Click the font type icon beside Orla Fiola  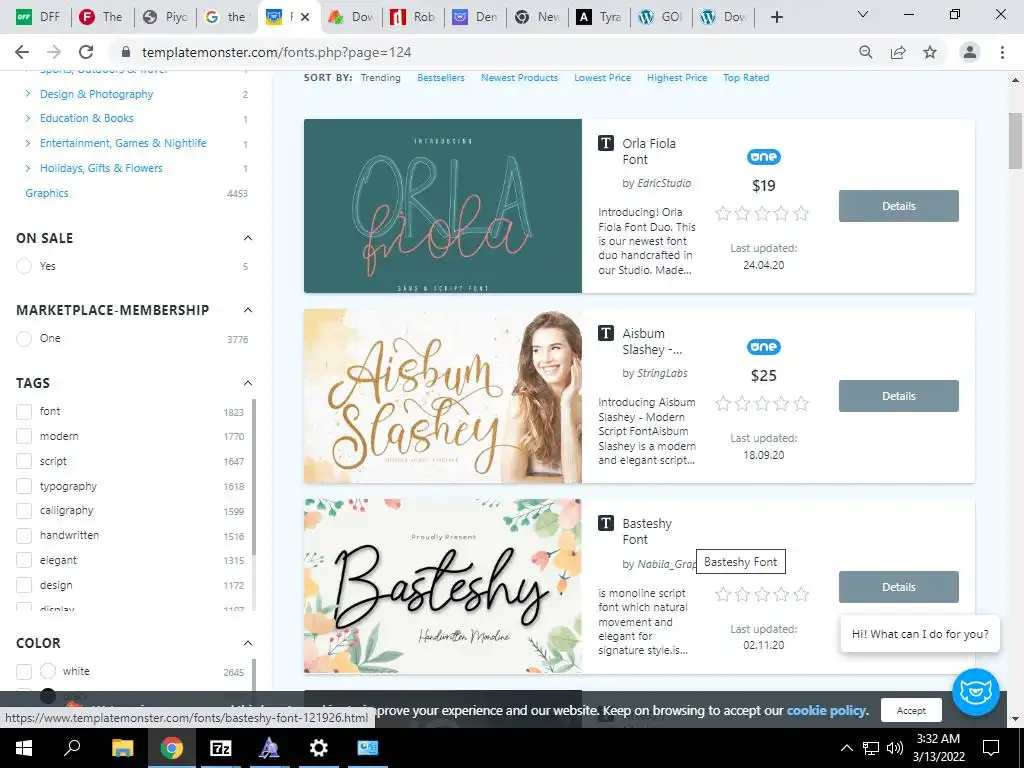[605, 143]
